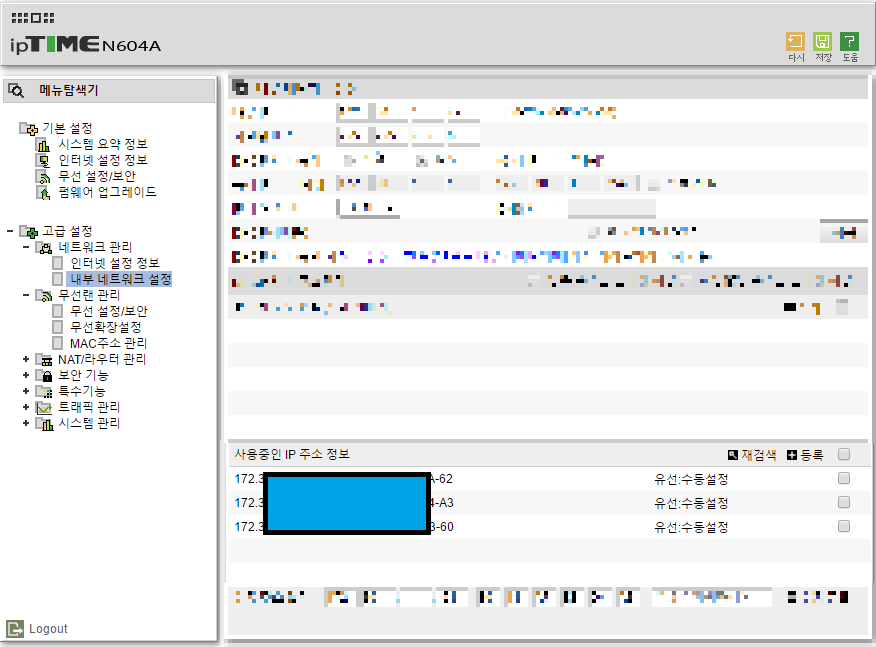
Task: Click the 트래픽 관리 graph icon
Action: tap(44, 407)
